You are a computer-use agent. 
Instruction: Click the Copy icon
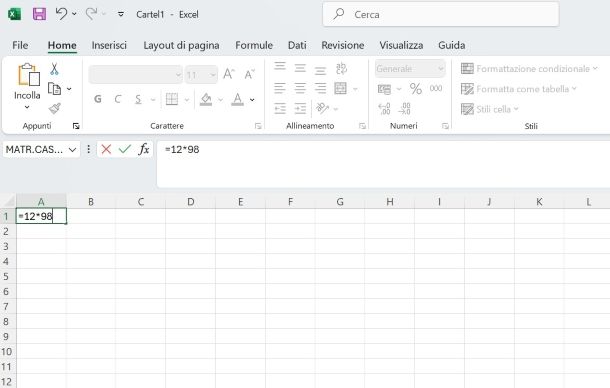(x=54, y=89)
